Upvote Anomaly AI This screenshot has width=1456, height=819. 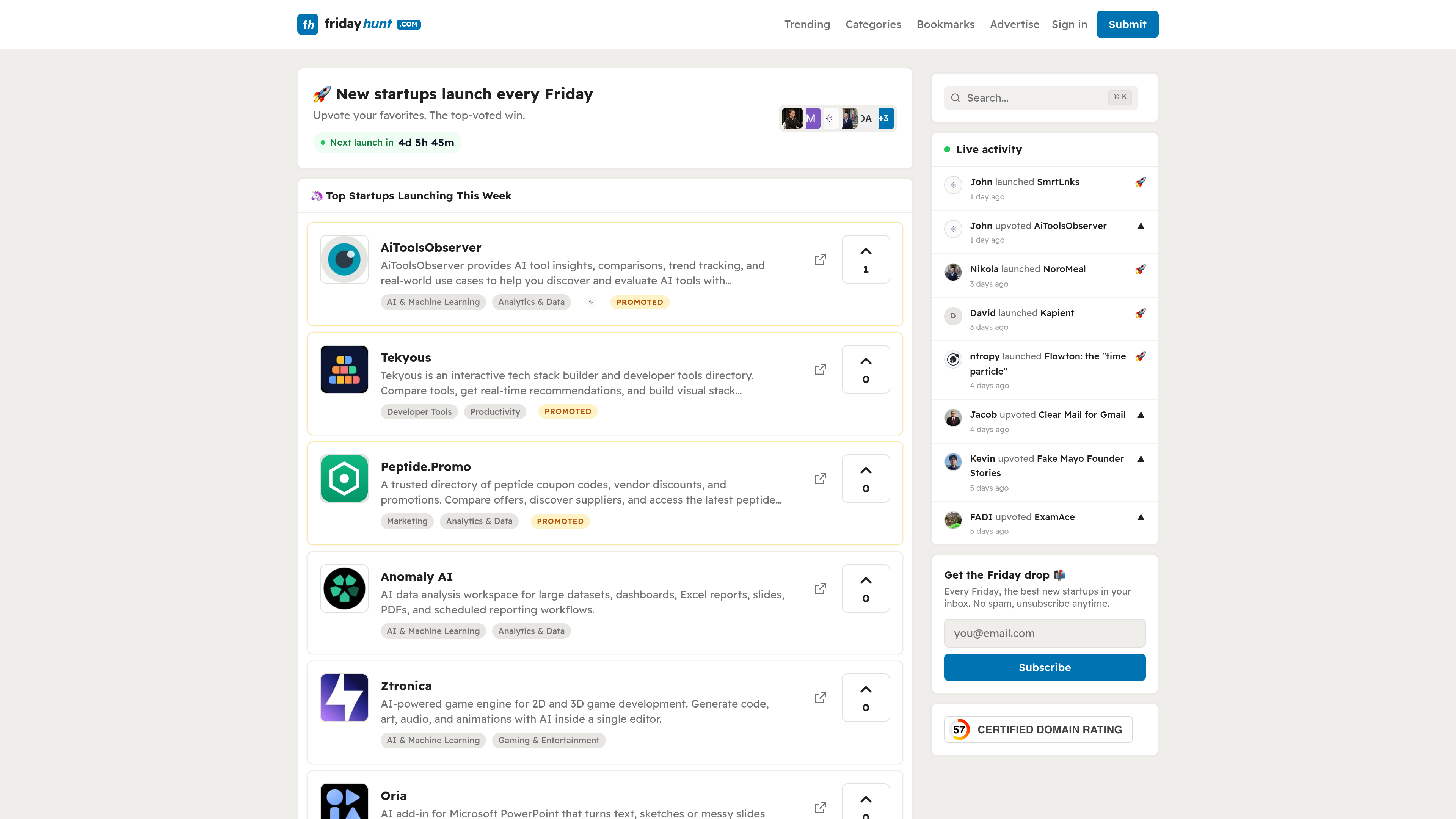(x=866, y=588)
